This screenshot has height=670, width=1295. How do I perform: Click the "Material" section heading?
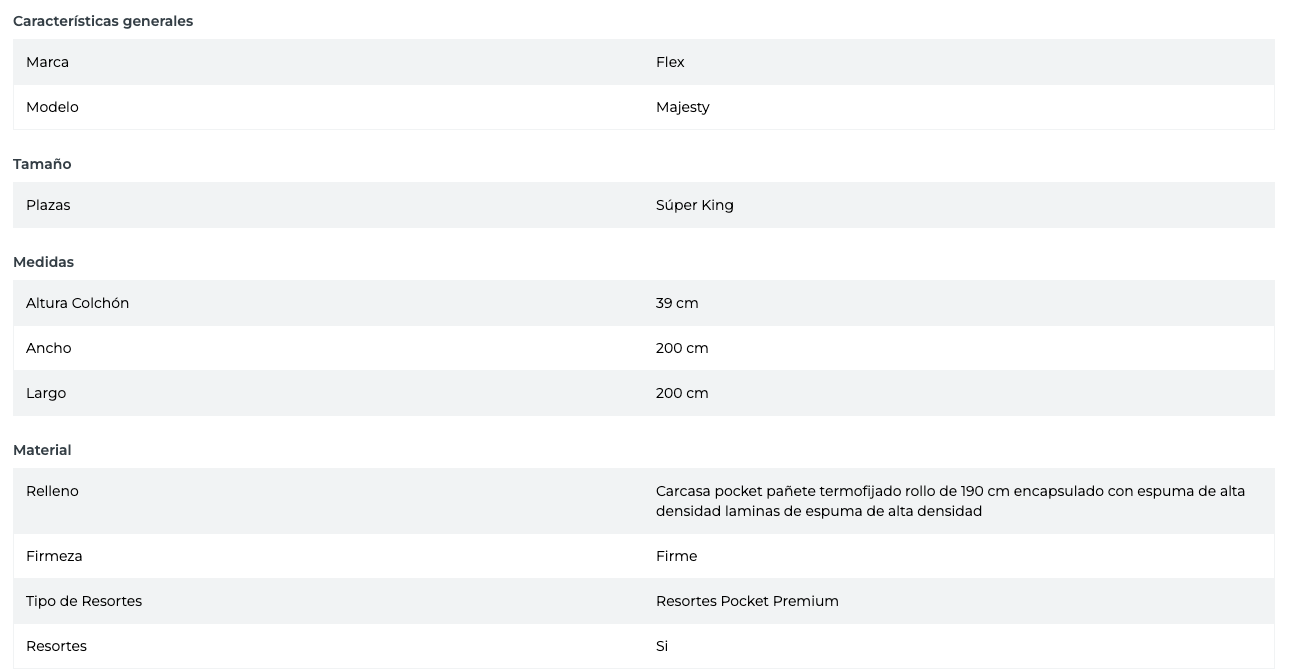tap(42, 450)
